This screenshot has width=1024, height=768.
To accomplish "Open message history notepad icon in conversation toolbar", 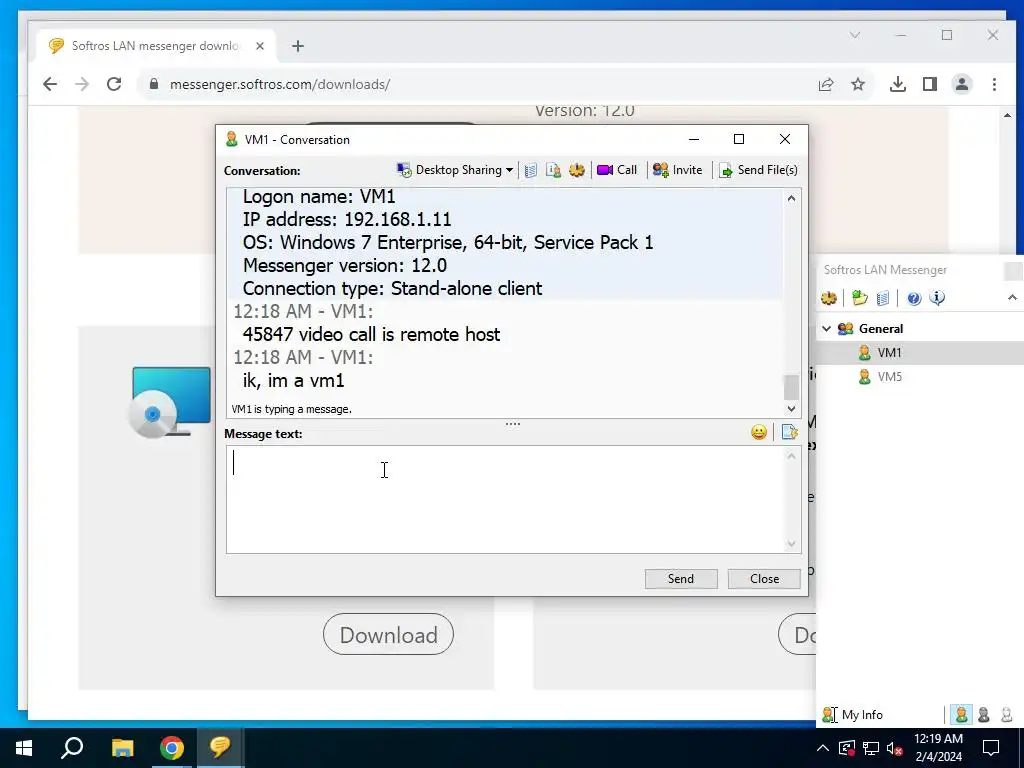I will pyautogui.click(x=531, y=170).
